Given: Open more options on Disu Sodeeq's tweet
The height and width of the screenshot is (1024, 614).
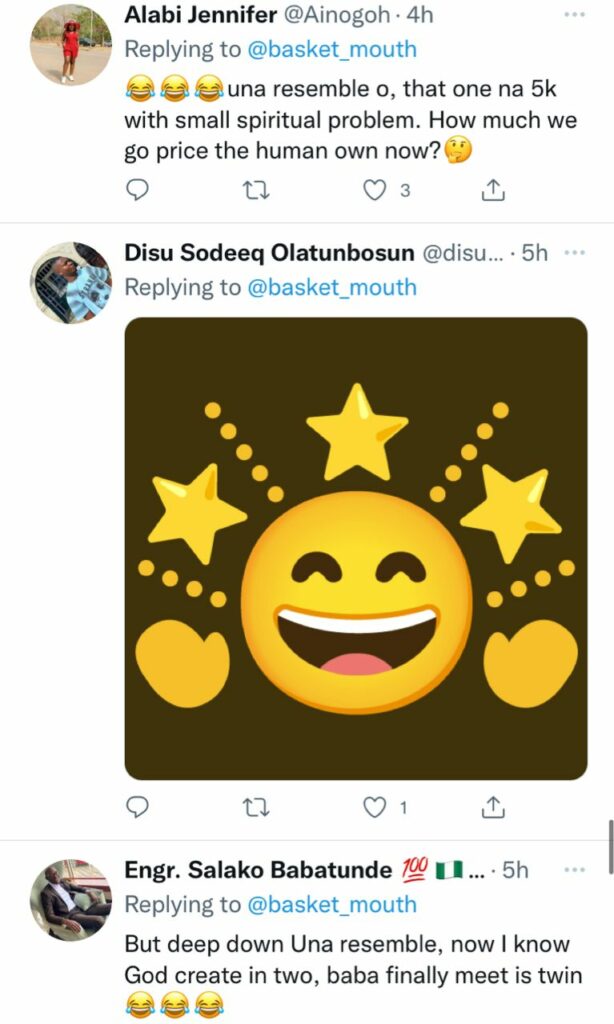Looking at the screenshot, I should (574, 252).
